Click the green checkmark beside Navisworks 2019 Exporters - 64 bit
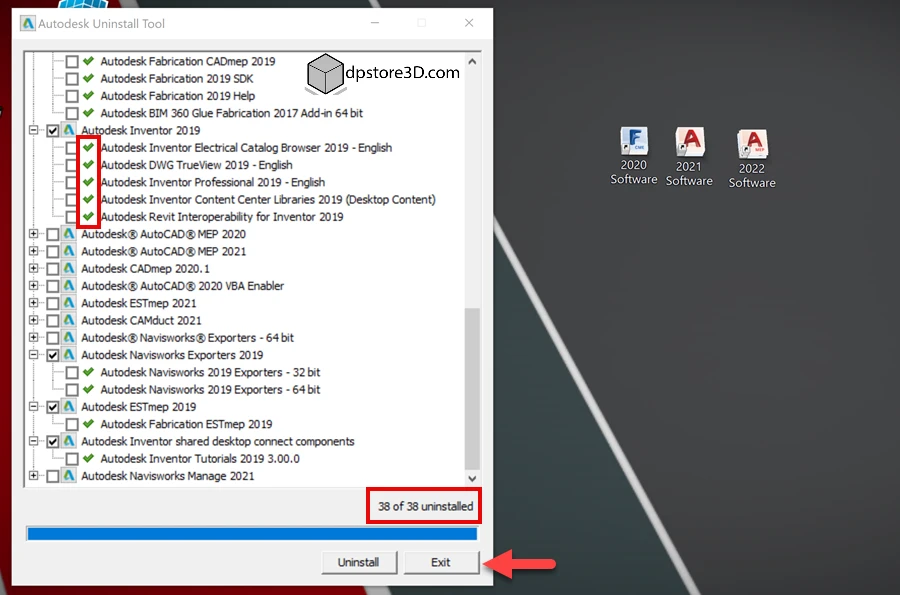 88,389
